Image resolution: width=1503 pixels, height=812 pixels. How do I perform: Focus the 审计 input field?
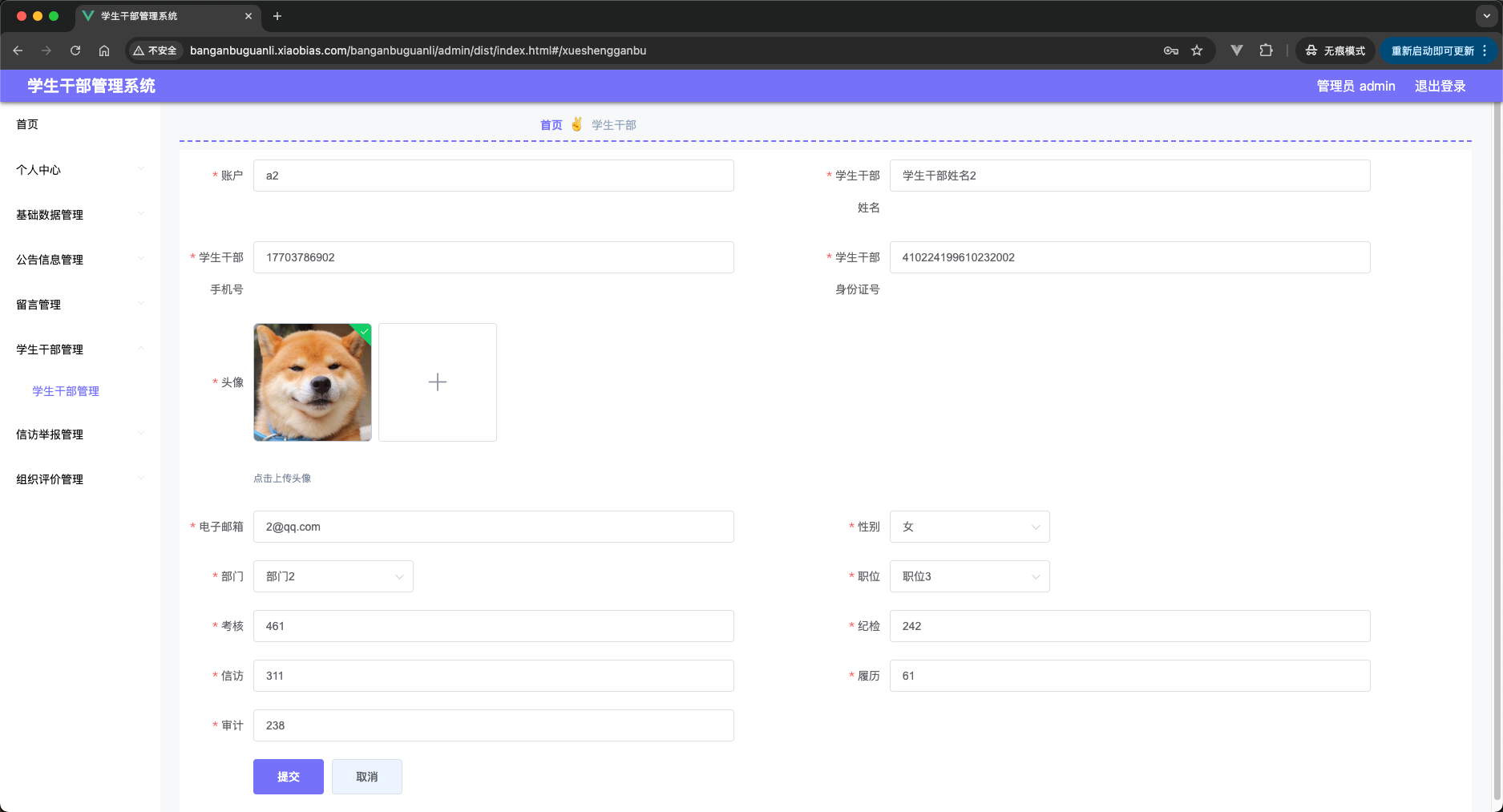[494, 725]
